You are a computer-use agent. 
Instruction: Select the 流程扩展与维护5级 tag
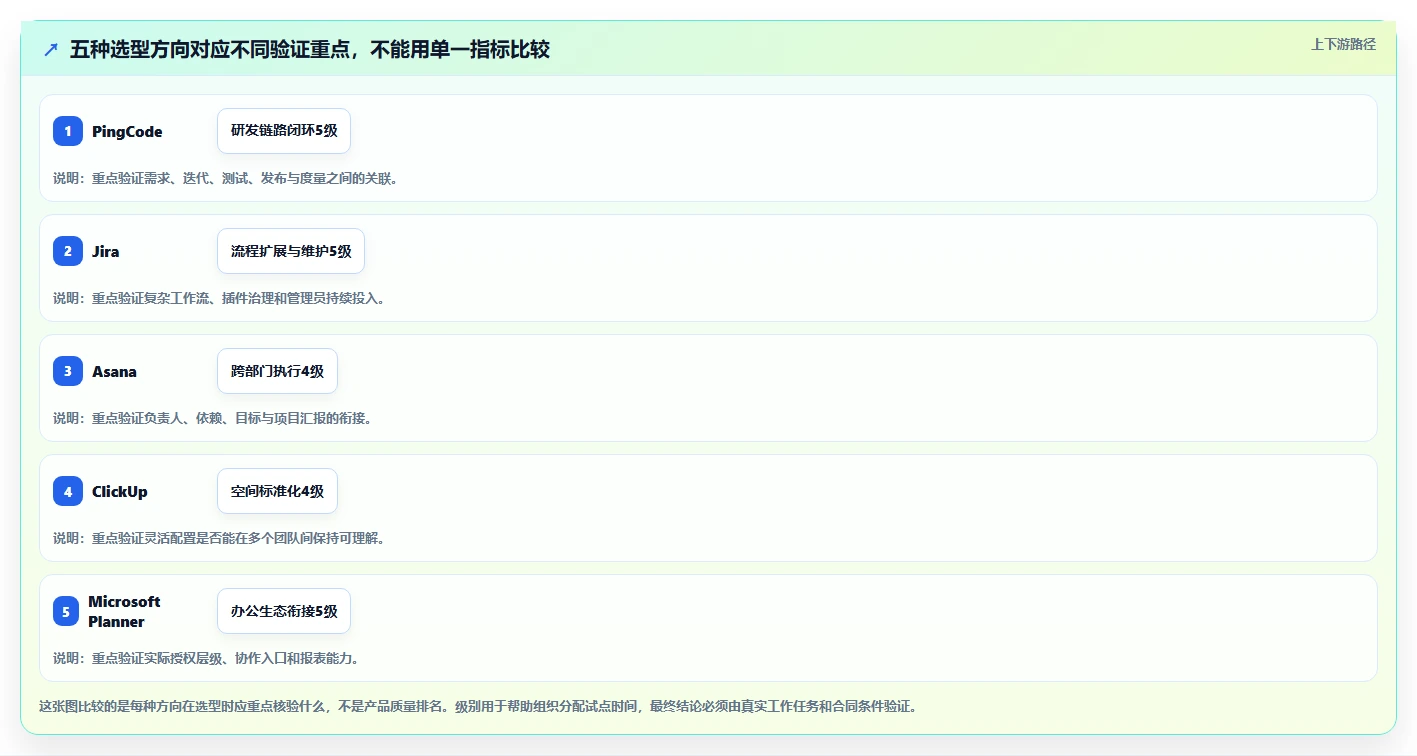(x=291, y=251)
